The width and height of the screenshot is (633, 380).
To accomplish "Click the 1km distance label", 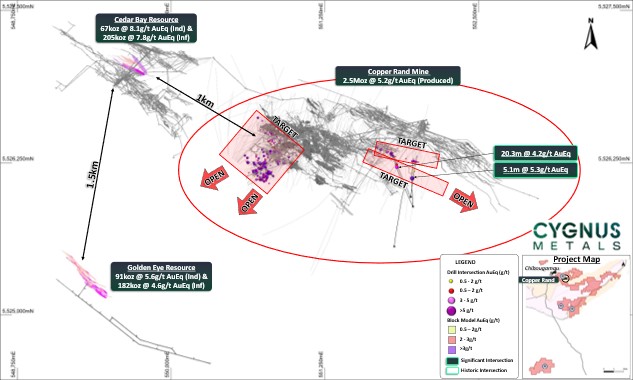I will click(205, 101).
